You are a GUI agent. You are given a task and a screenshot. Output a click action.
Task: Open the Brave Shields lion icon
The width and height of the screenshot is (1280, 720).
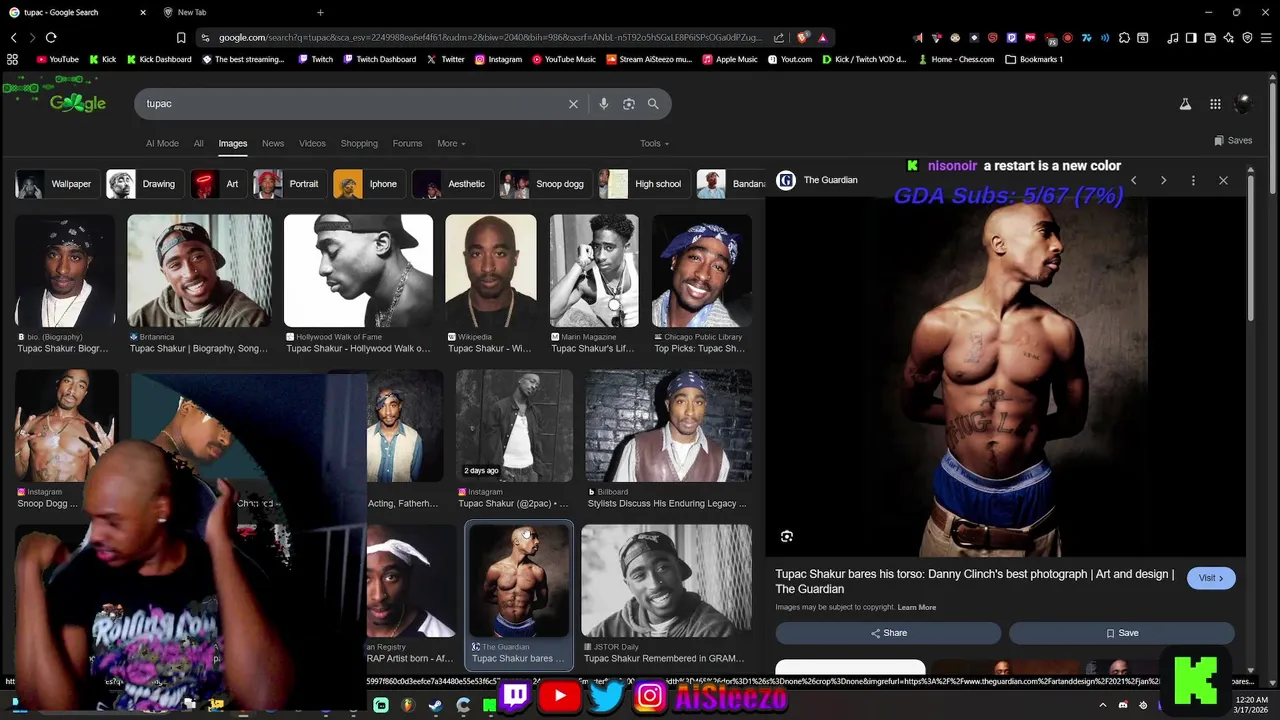pyautogui.click(x=803, y=38)
